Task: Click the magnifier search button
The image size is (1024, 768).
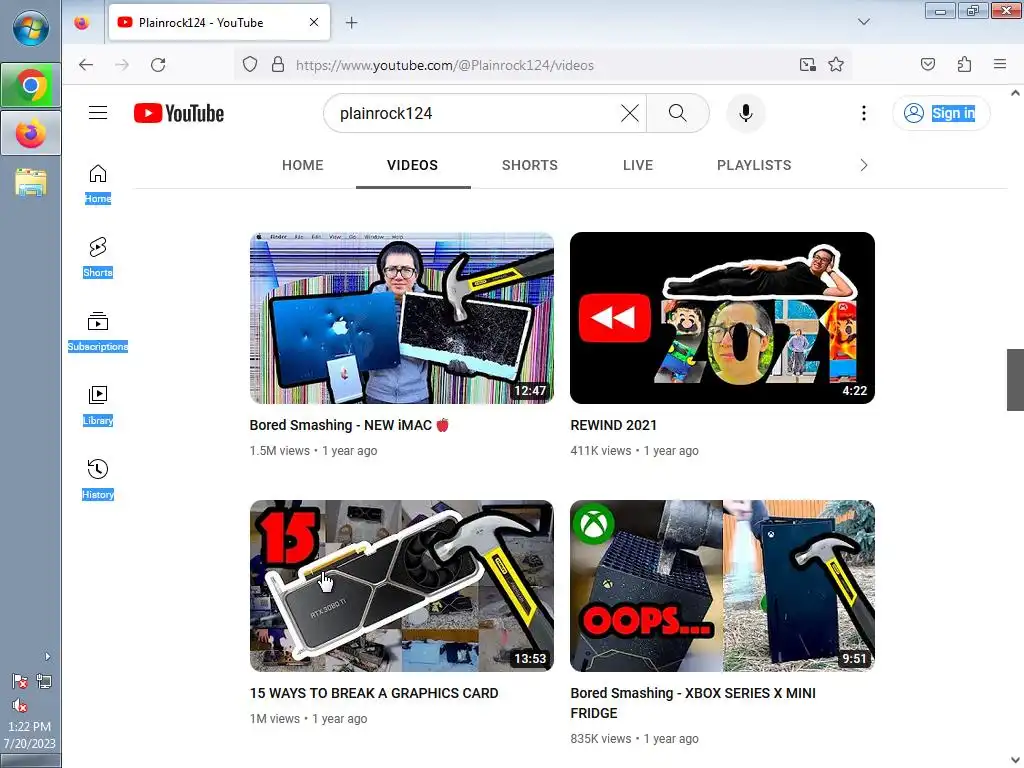Action: [x=678, y=113]
